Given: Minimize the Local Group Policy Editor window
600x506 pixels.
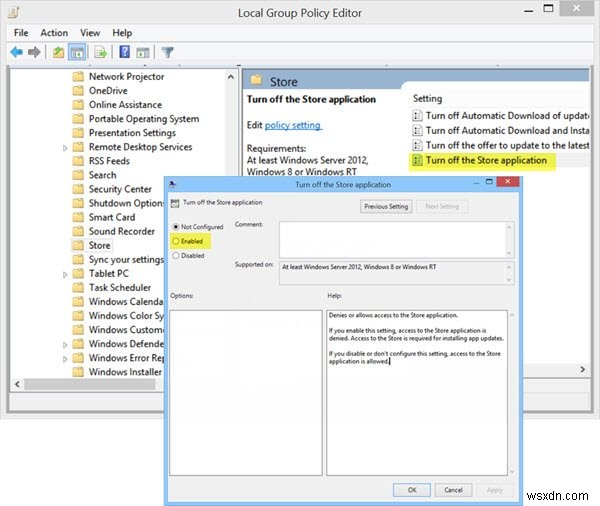Looking at the screenshot, I should click(x=528, y=9).
